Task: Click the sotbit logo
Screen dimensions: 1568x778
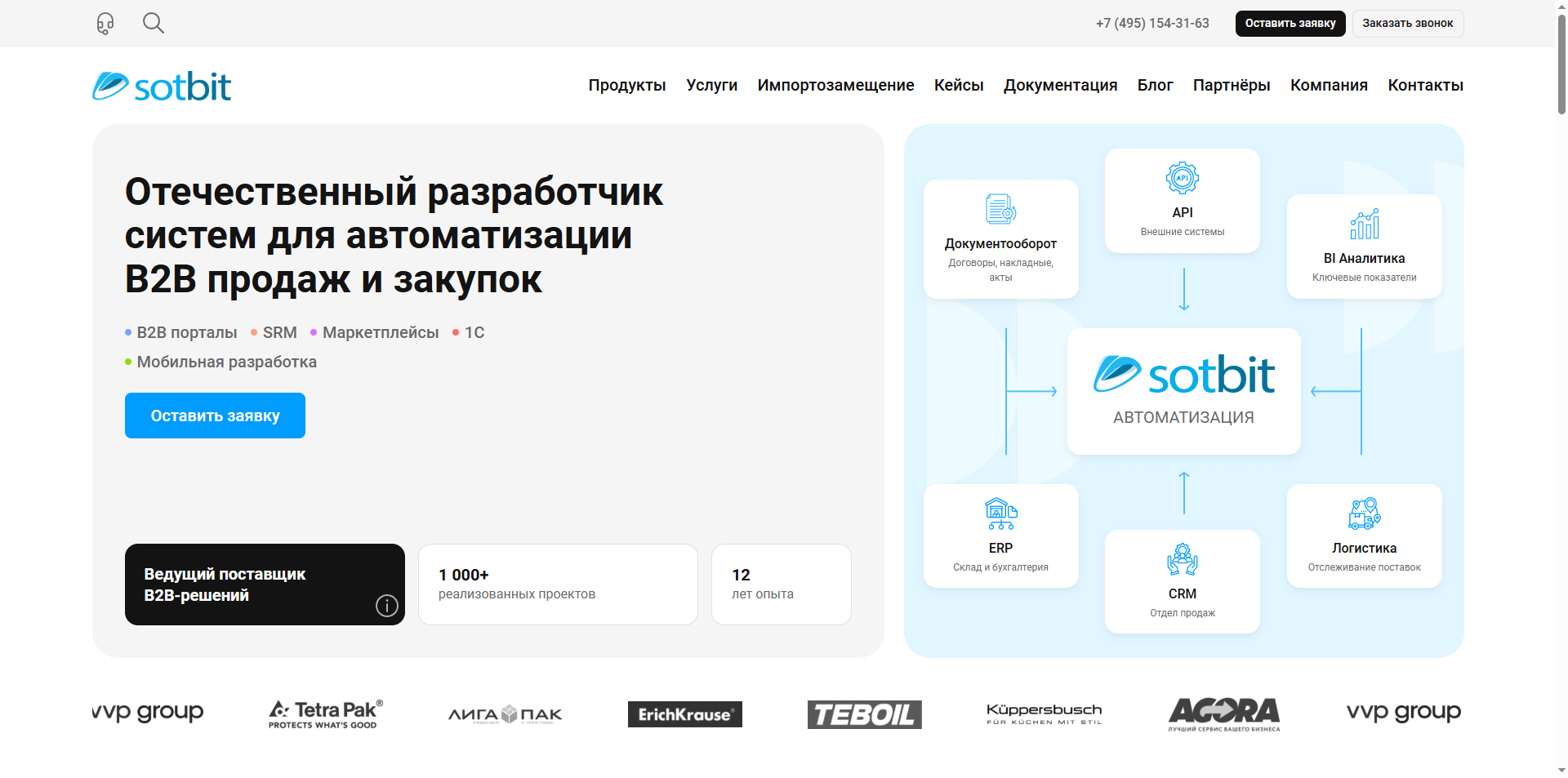Action: 161,85
